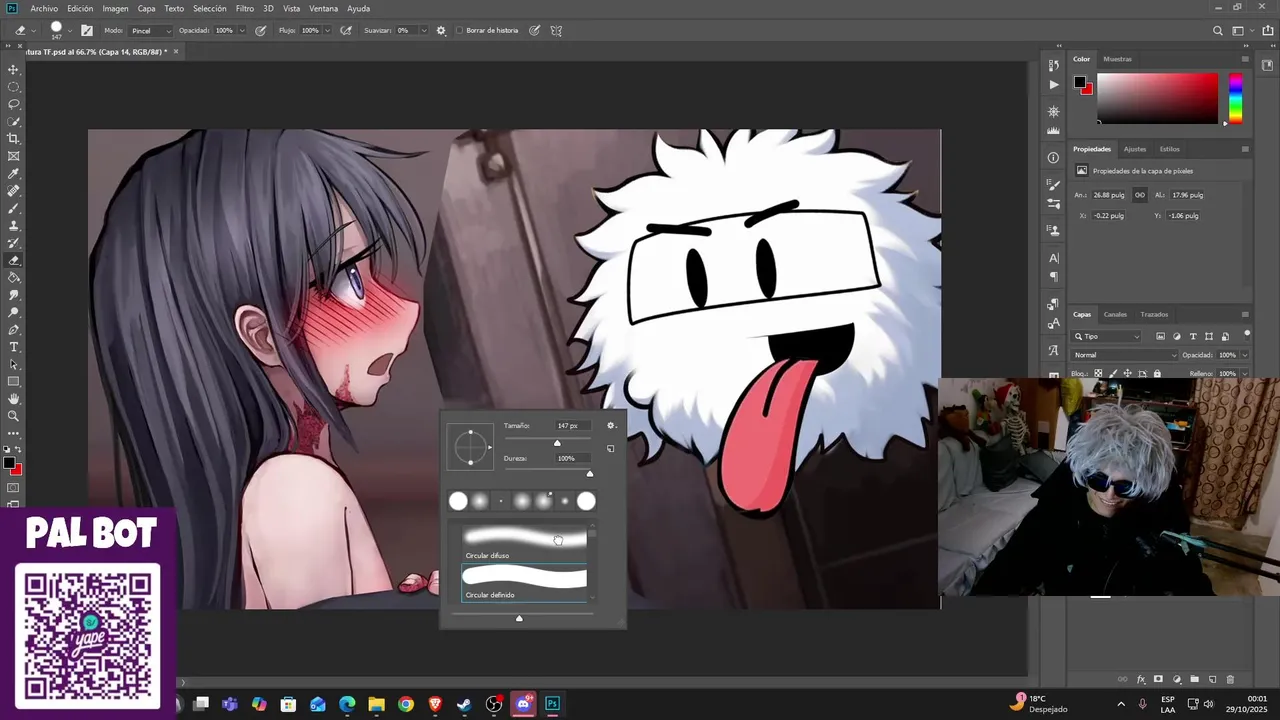Toggle airbrush build-up effects
This screenshot has width=1280, height=720.
pos(346,30)
